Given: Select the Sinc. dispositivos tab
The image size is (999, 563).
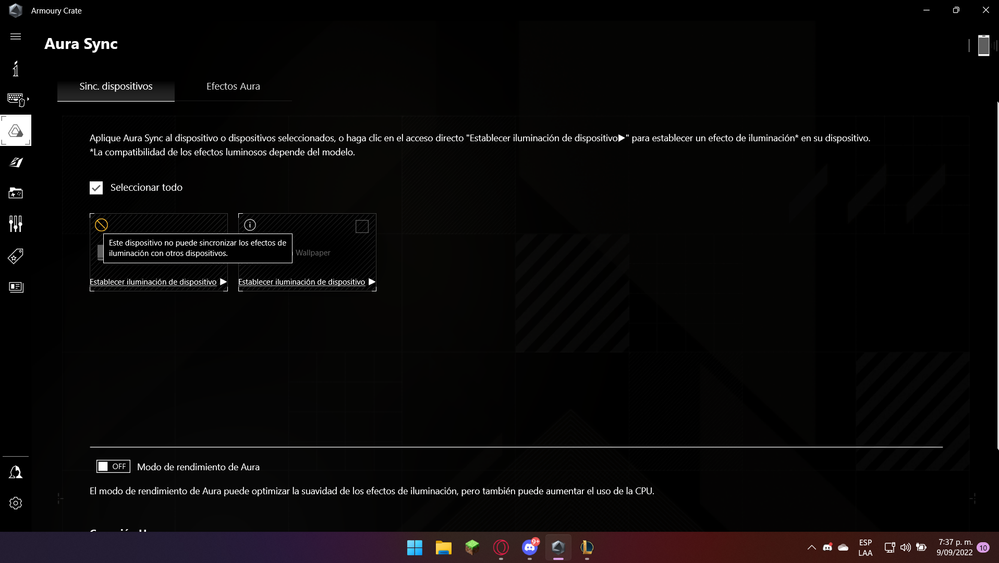Looking at the screenshot, I should coord(116,87).
